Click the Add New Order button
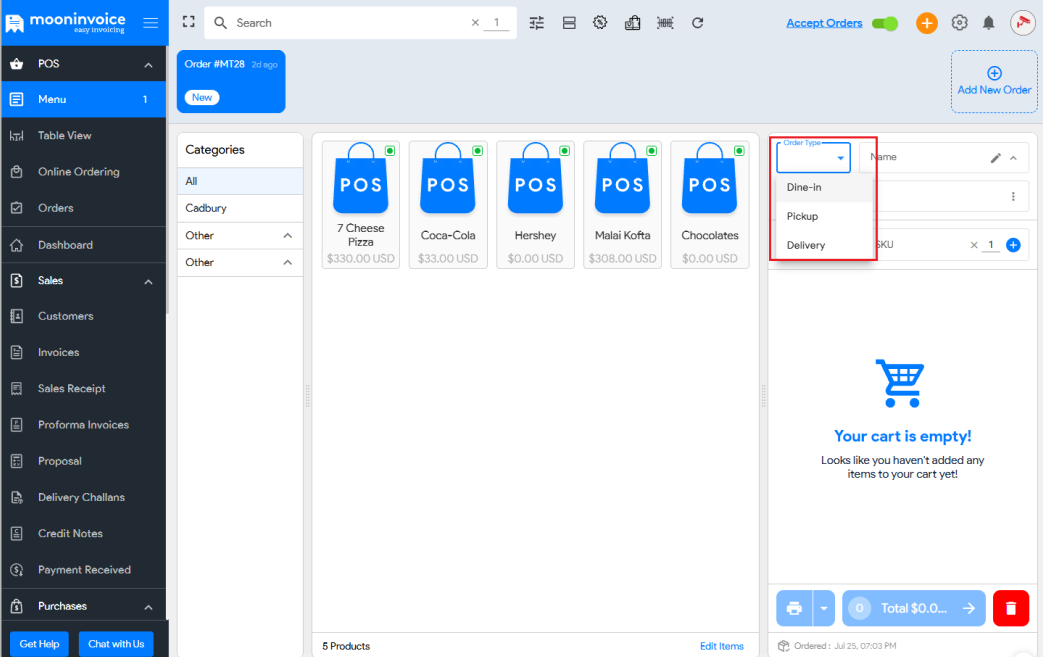1043x657 pixels. coord(993,81)
